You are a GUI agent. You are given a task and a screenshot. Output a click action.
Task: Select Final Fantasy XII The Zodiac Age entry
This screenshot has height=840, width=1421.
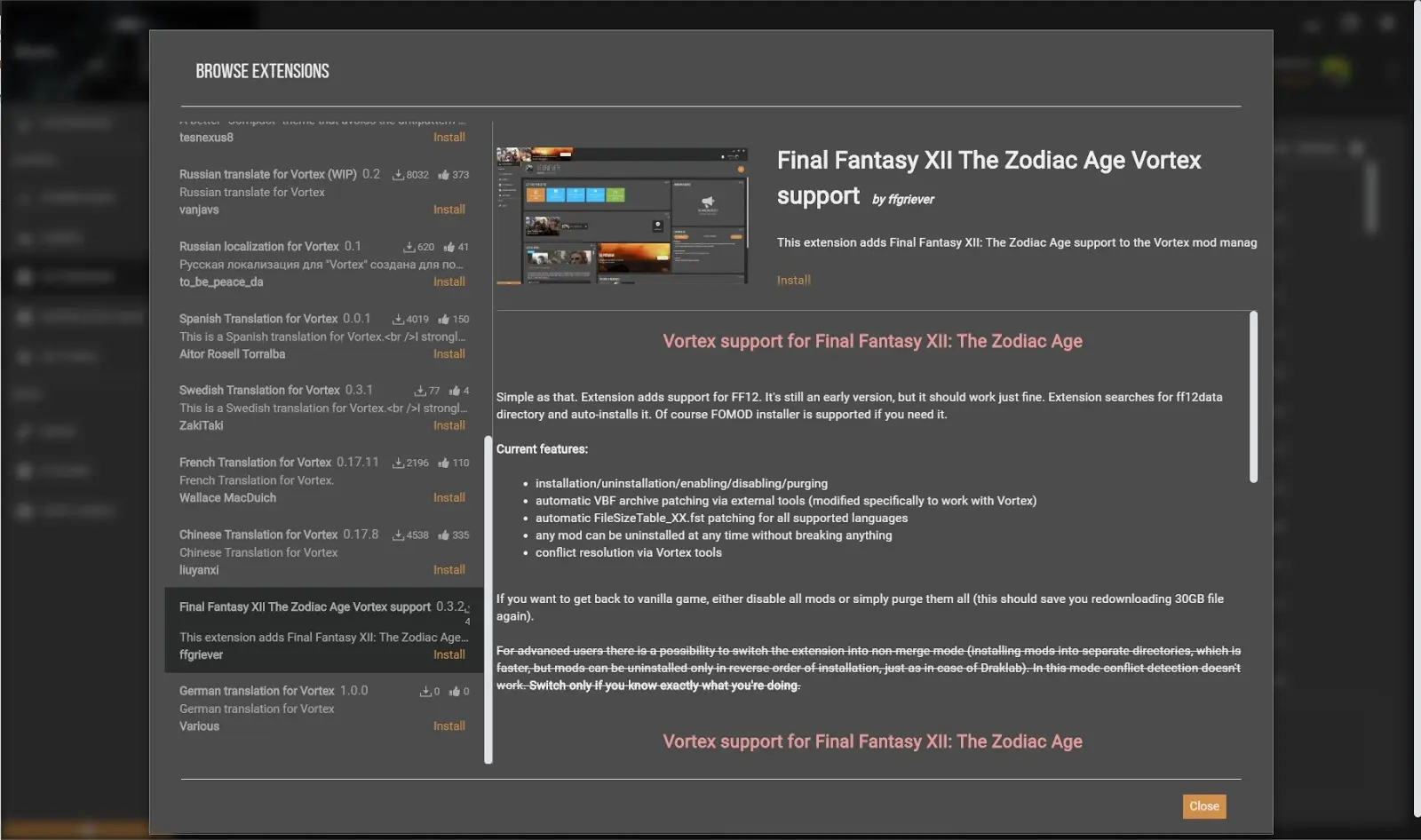tap(324, 630)
